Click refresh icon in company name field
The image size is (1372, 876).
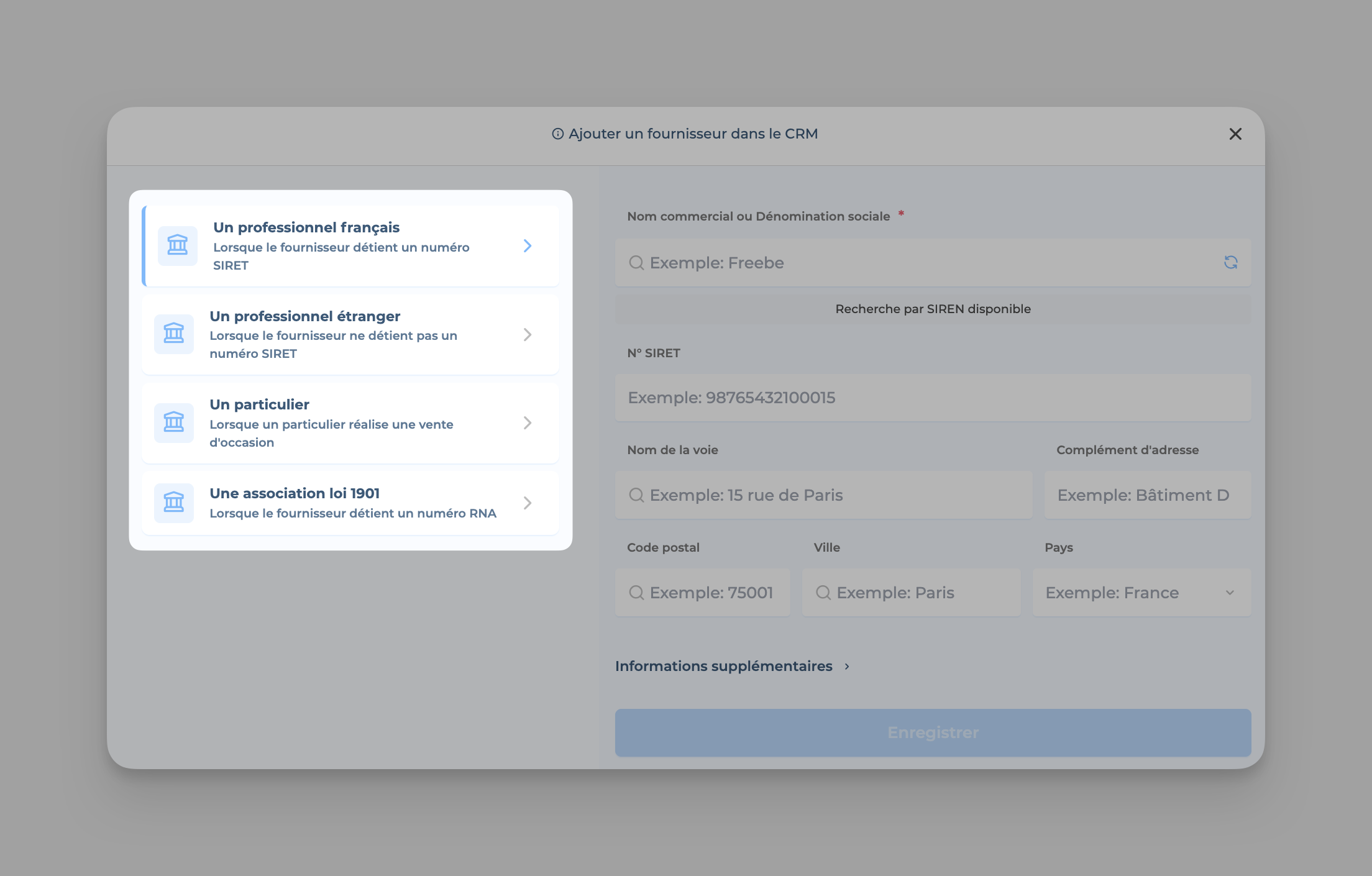pyautogui.click(x=1230, y=262)
